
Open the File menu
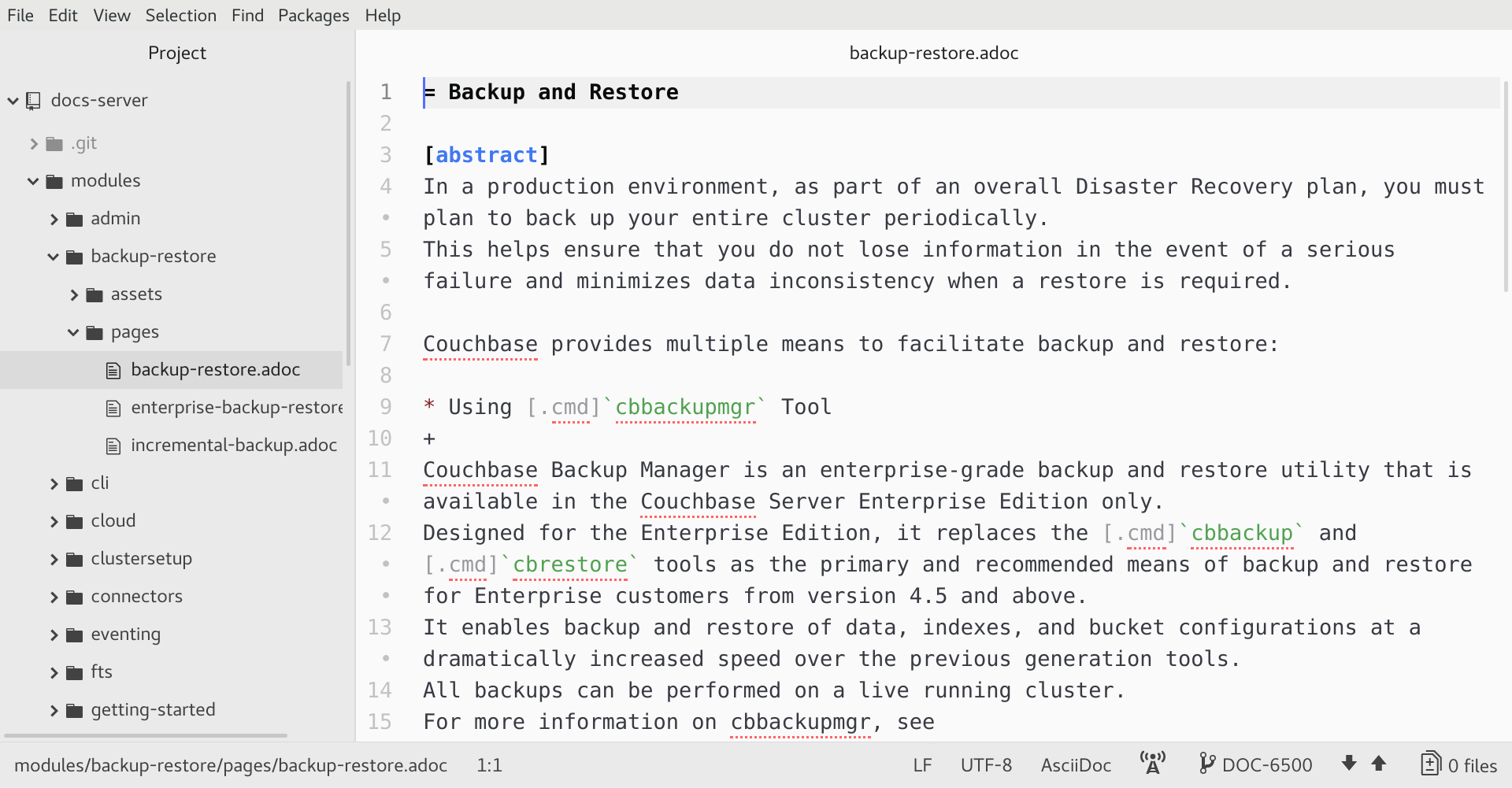(x=20, y=15)
